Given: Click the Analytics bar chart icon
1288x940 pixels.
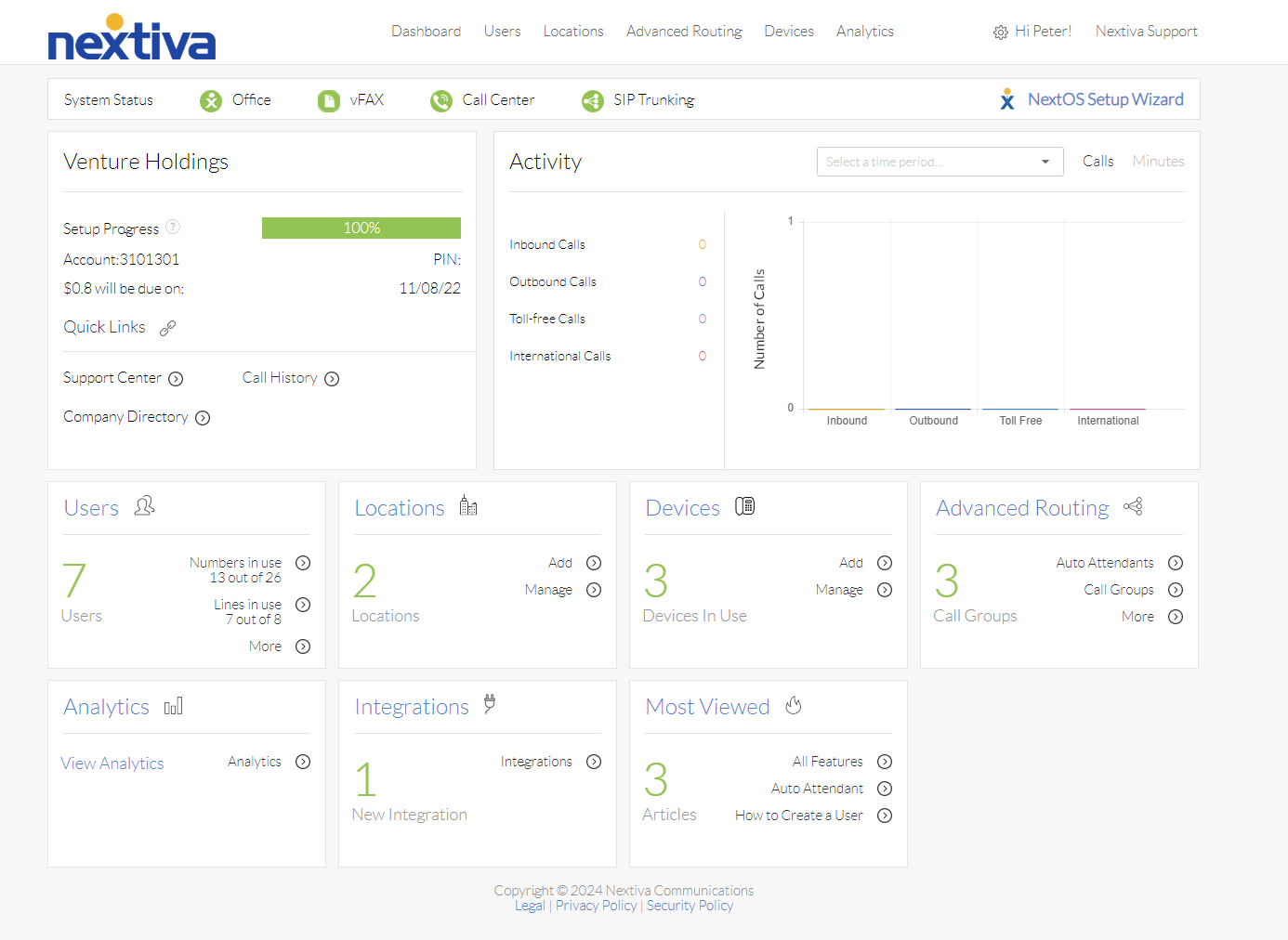Looking at the screenshot, I should [174, 707].
